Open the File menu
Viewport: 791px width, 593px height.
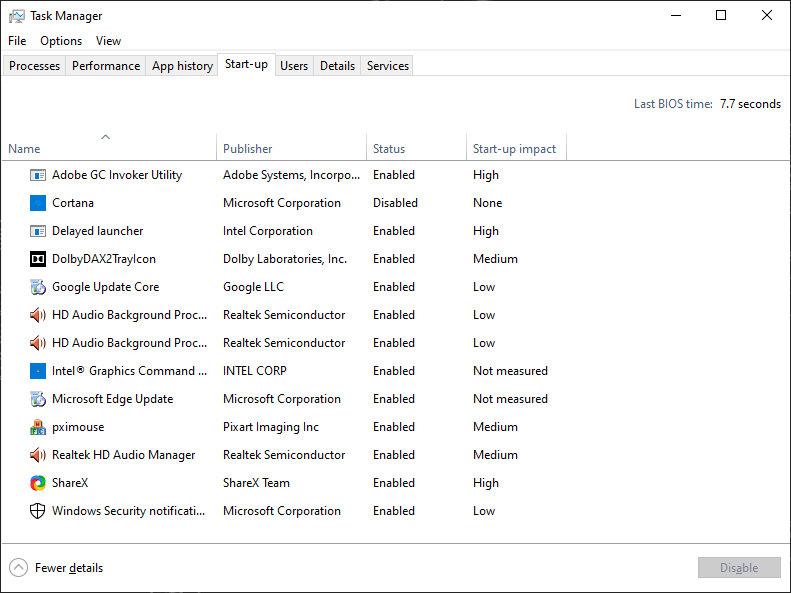click(17, 41)
